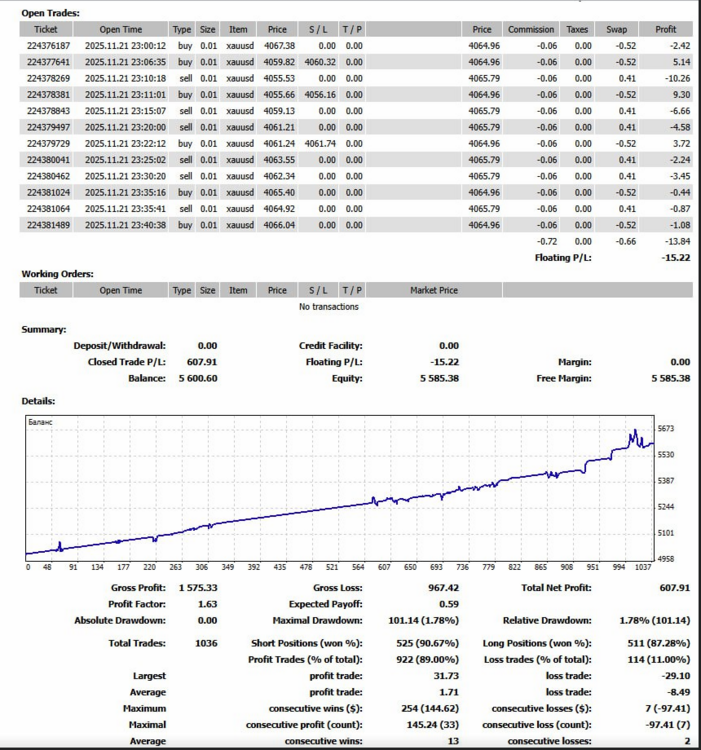
Task: Click the Equity value 5 585.38
Action: pos(439,378)
